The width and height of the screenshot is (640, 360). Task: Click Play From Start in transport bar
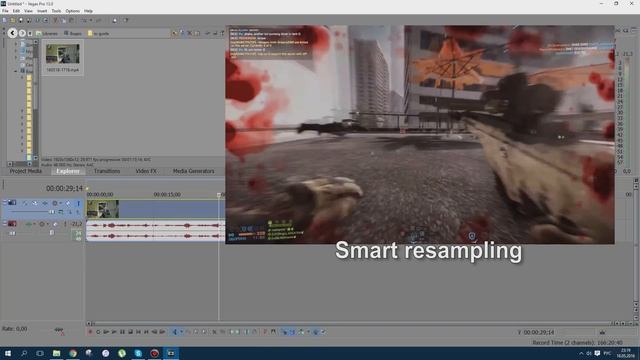(106, 332)
